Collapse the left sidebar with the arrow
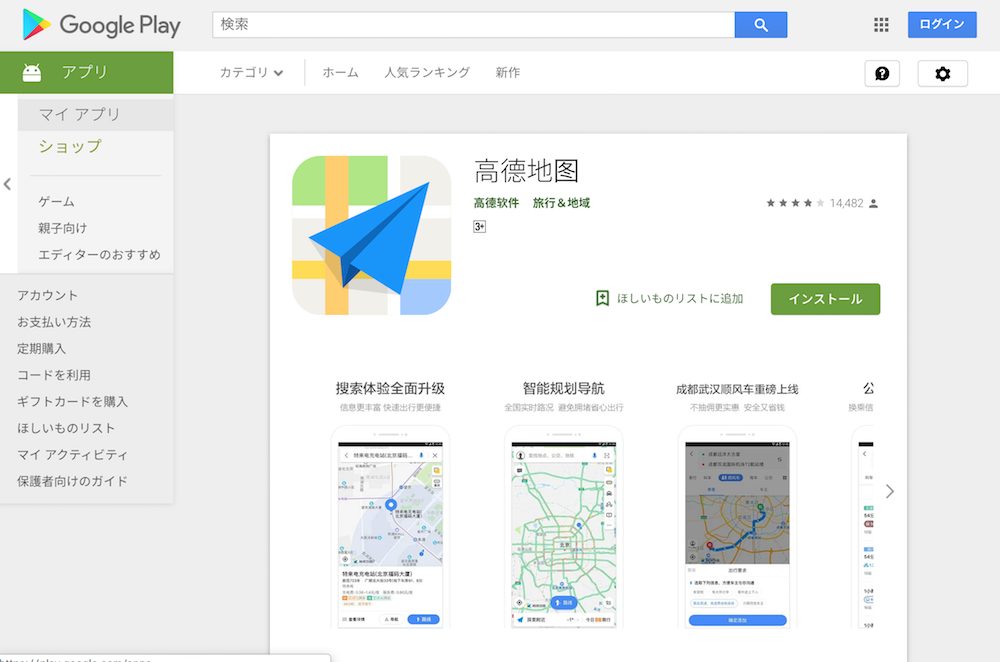The height and width of the screenshot is (662, 1000). tap(8, 184)
